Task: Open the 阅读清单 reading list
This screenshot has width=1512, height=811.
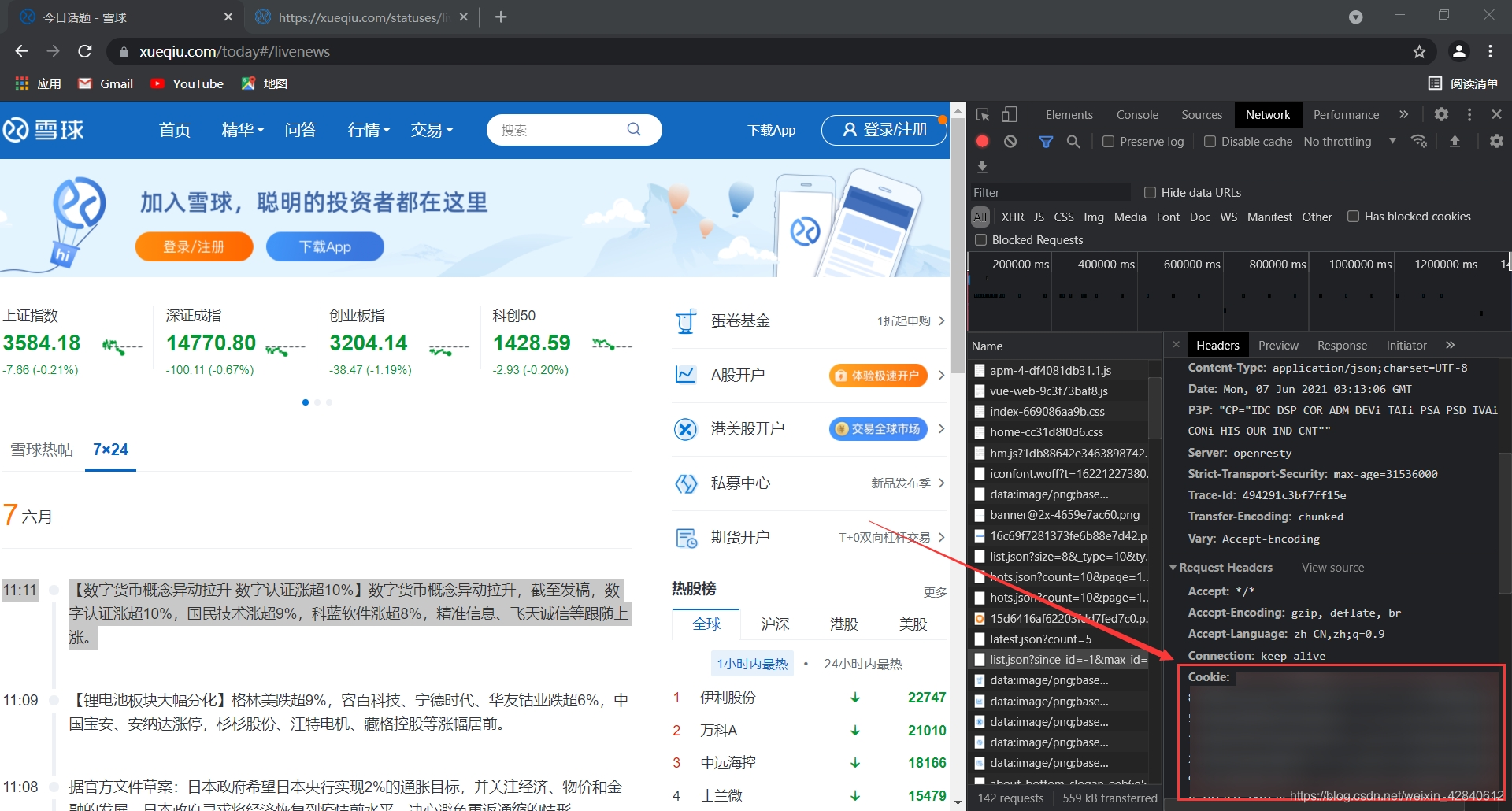Action: pos(1463,83)
